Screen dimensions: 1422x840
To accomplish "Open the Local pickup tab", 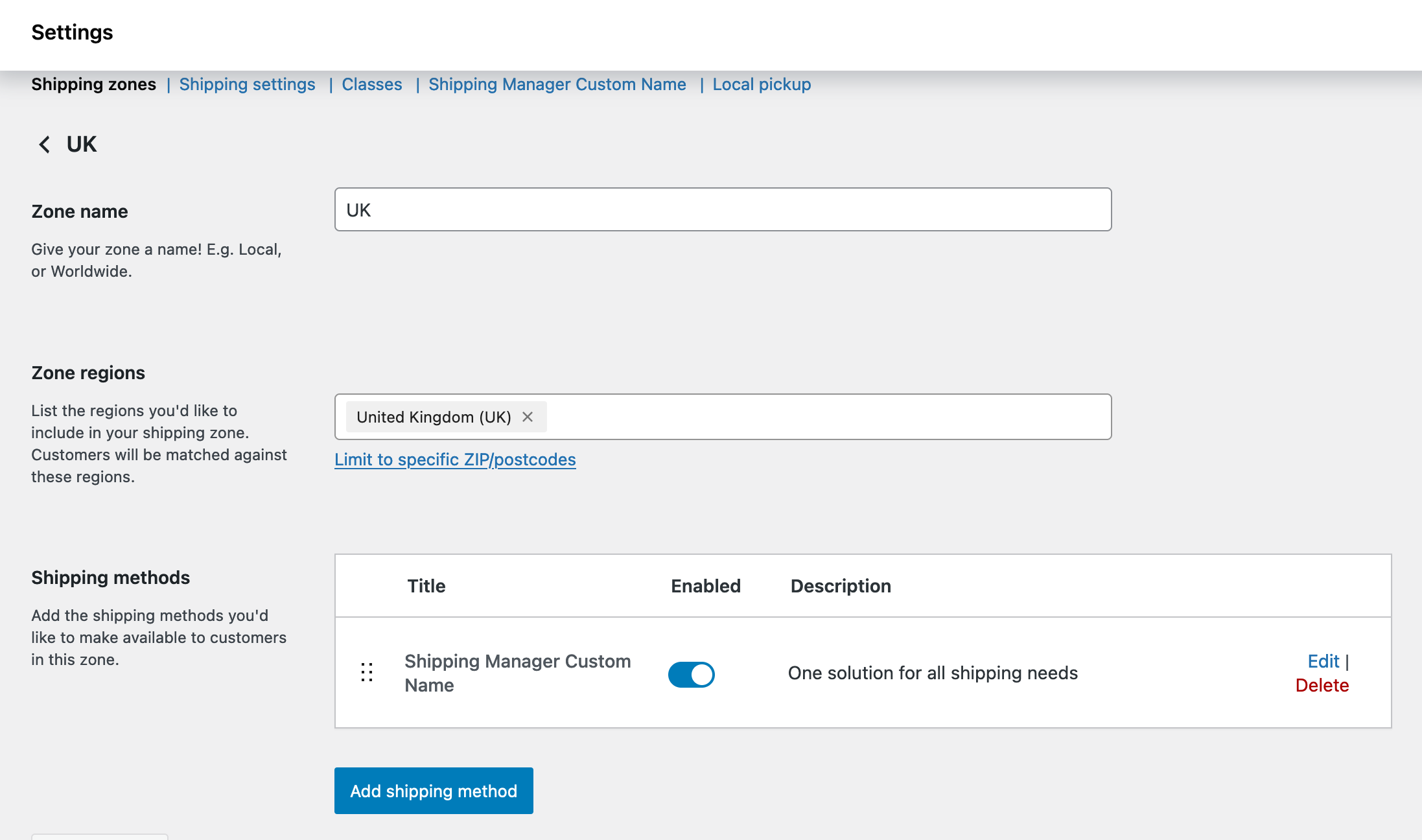I will [762, 84].
